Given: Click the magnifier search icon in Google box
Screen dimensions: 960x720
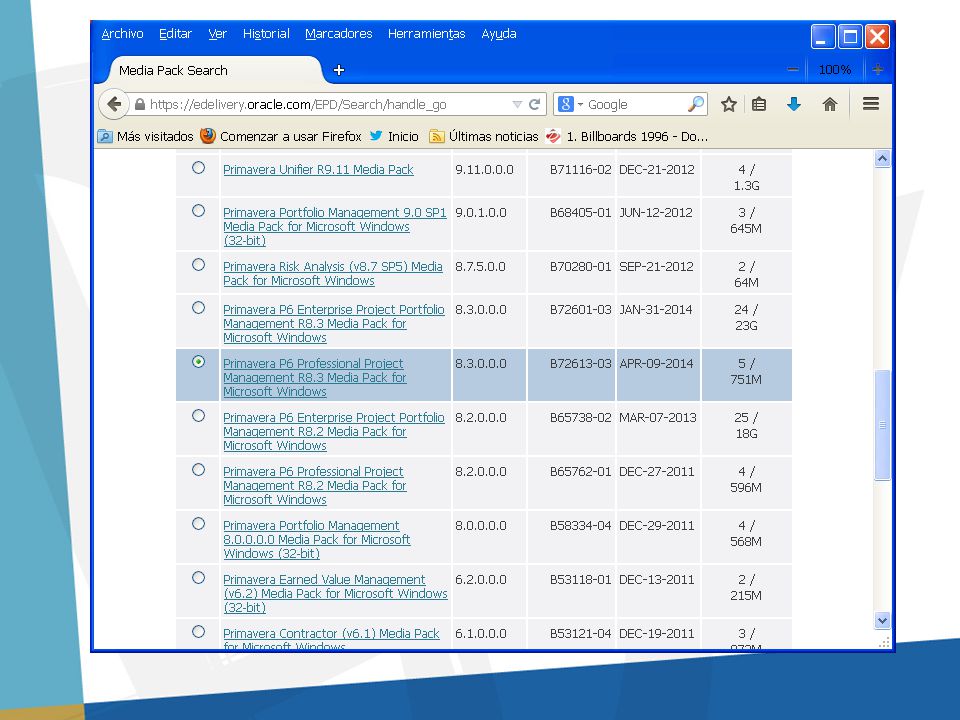Looking at the screenshot, I should pyautogui.click(x=696, y=104).
